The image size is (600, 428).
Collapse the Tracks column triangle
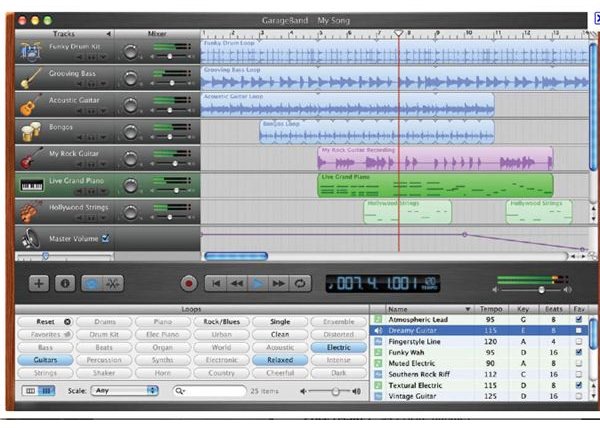point(109,34)
